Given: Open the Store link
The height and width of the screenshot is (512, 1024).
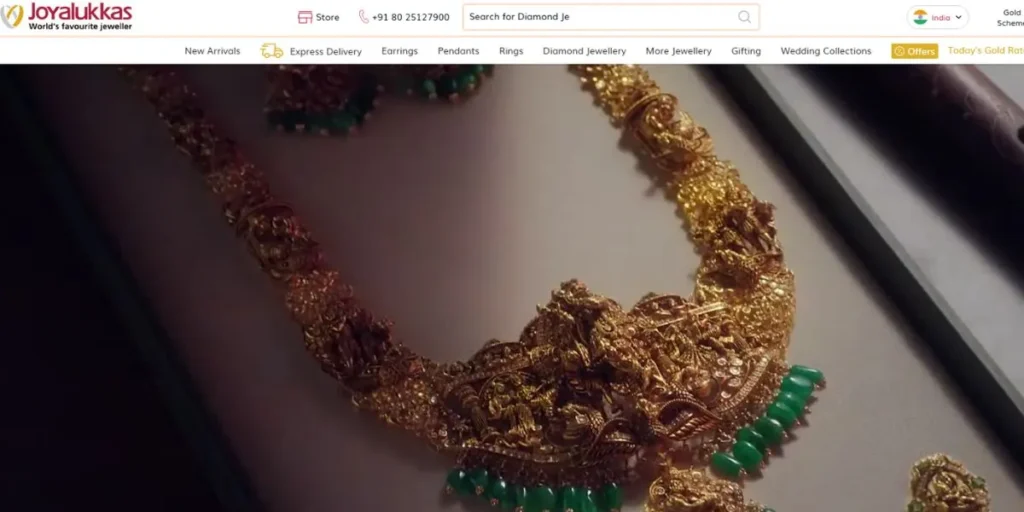Looking at the screenshot, I should pyautogui.click(x=327, y=18).
